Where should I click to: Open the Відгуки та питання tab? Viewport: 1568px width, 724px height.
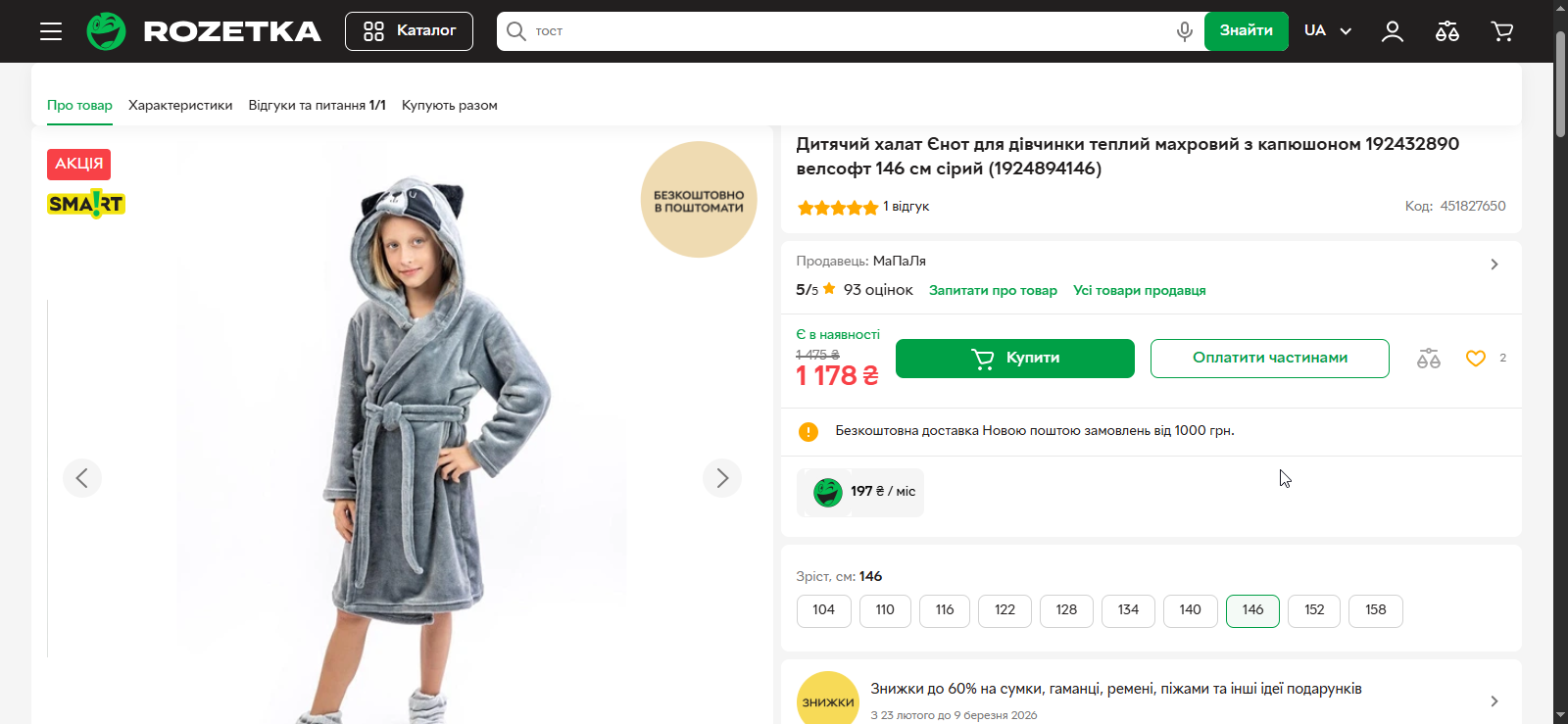(x=317, y=105)
